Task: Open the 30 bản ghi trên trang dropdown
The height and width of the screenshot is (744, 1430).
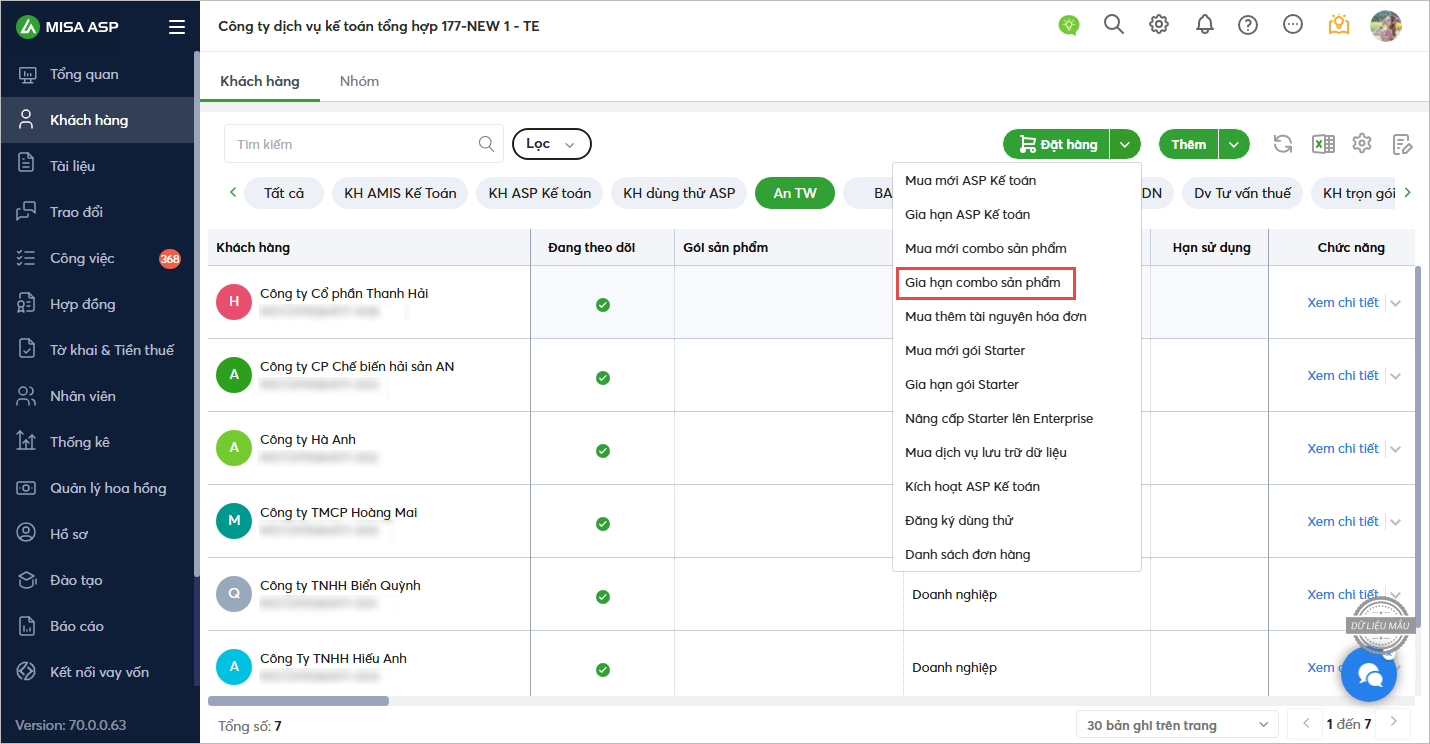Action: pos(1178,725)
